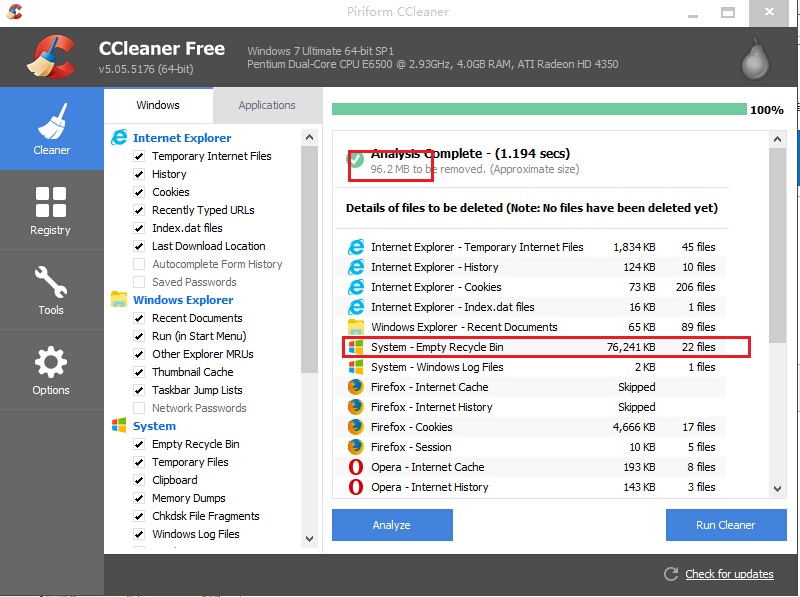Toggle Memory Dumps checkbox
800x597 pixels.
(139, 498)
